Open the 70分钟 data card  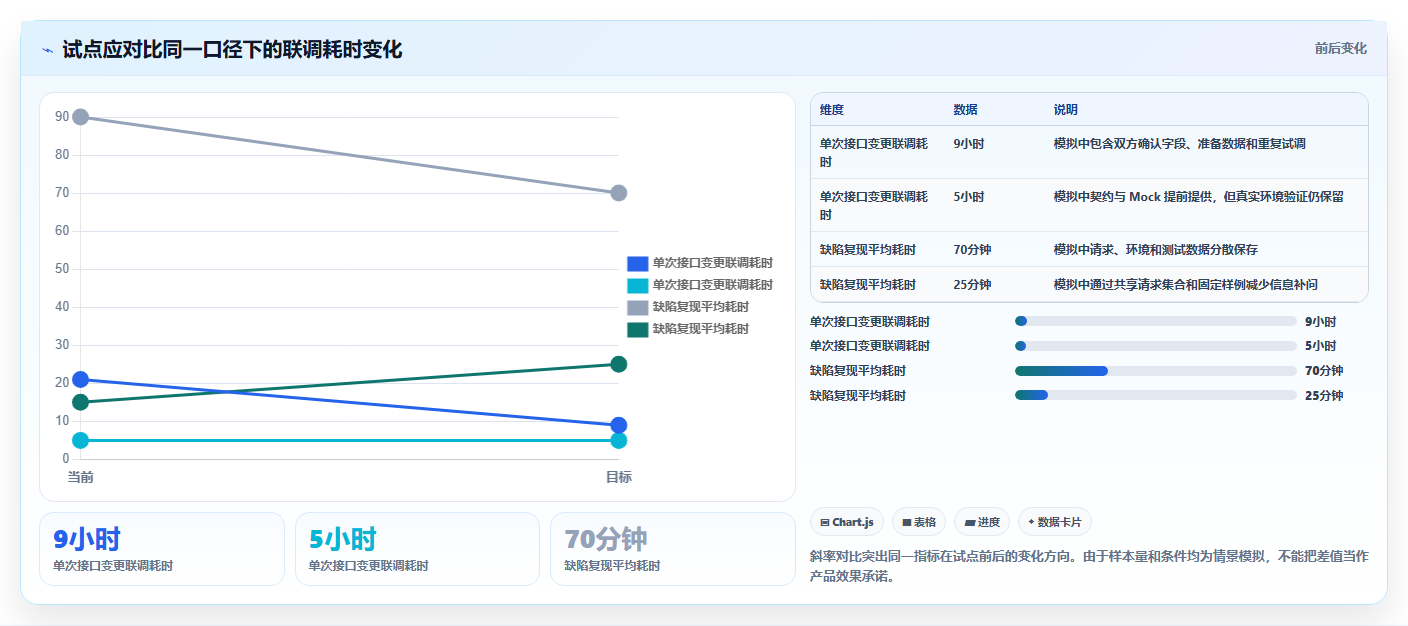click(673, 549)
